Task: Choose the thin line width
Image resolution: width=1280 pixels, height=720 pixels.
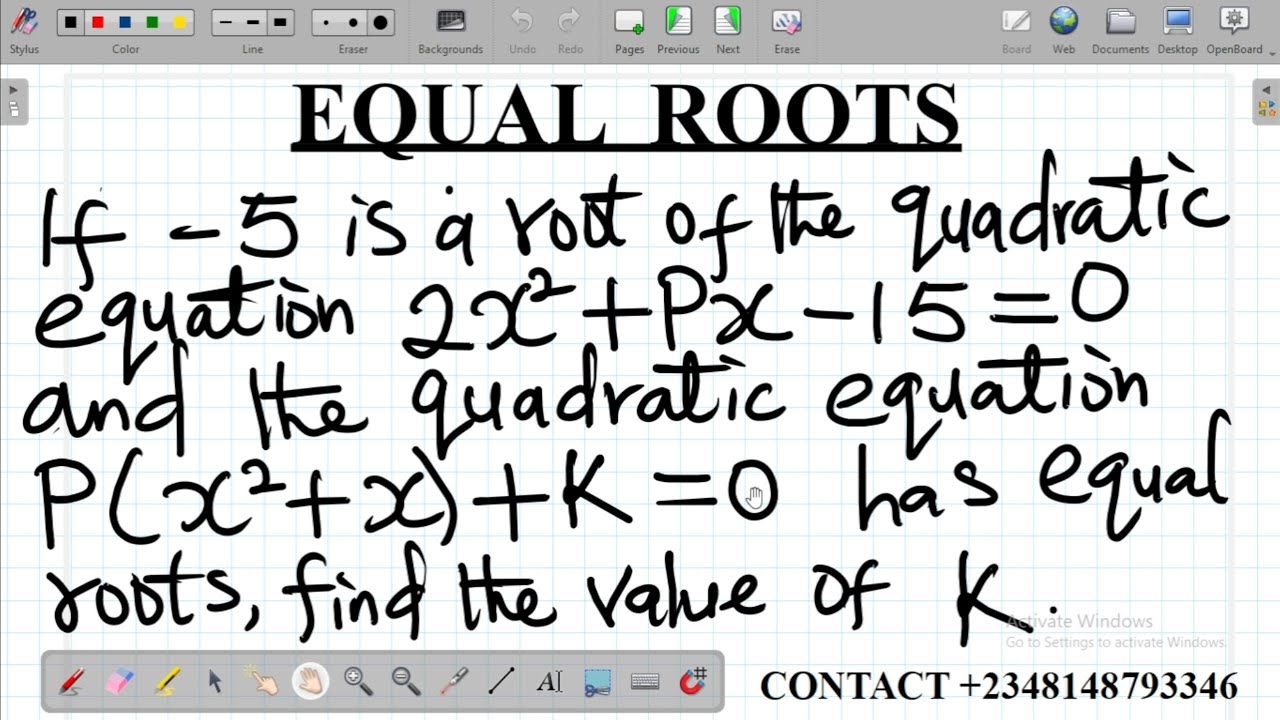Action: [226, 22]
